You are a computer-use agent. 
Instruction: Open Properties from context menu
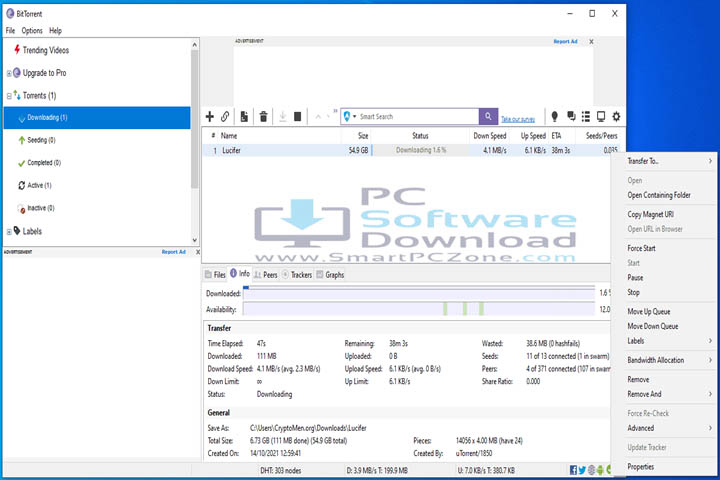[641, 467]
